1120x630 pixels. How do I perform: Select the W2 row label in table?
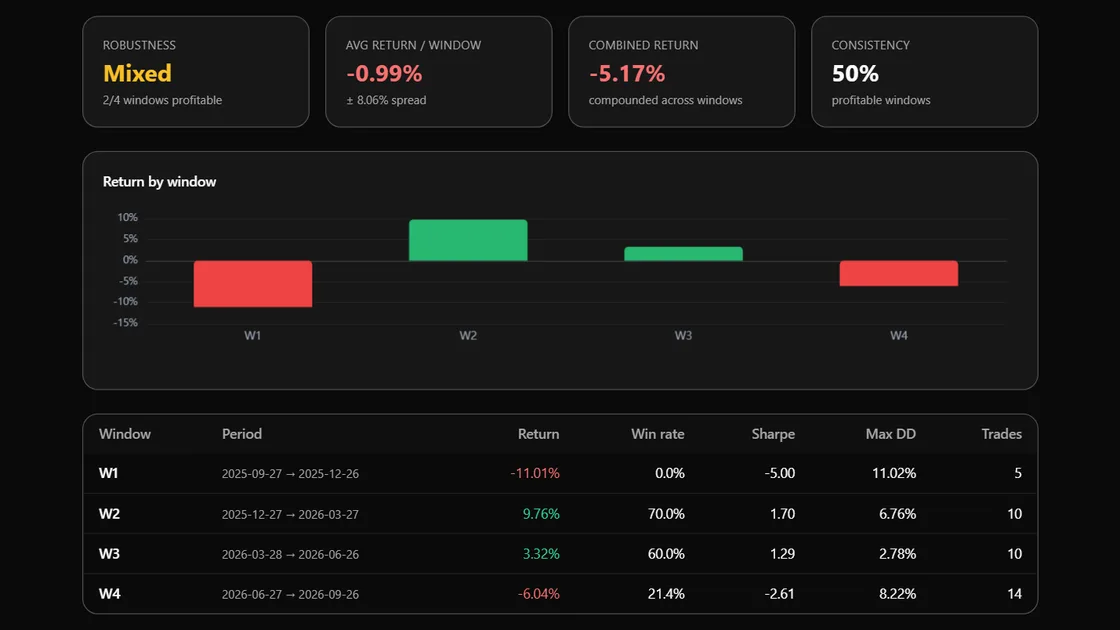click(109, 514)
